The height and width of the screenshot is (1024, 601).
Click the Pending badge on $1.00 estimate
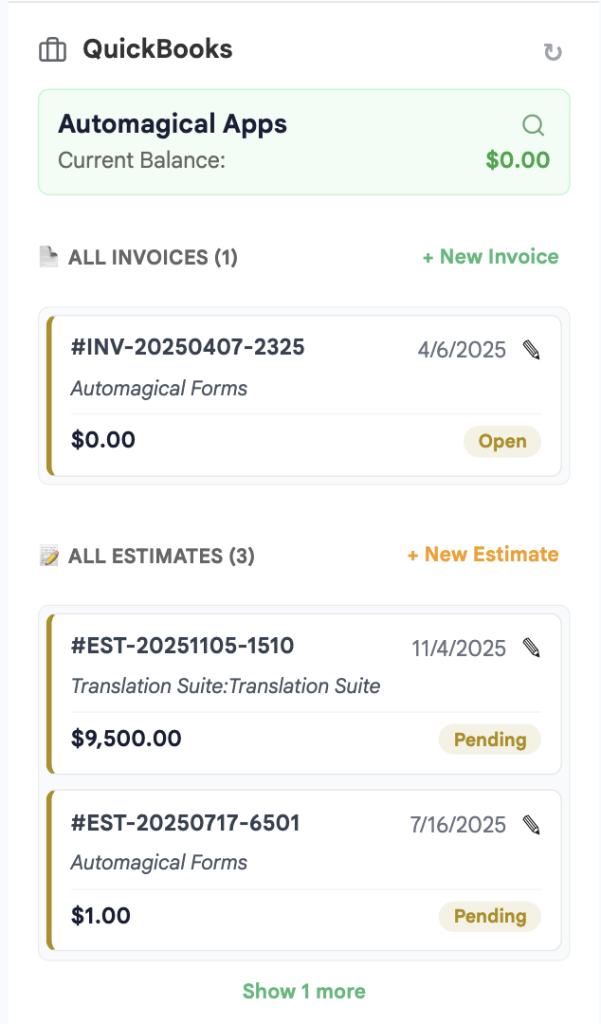click(x=490, y=916)
